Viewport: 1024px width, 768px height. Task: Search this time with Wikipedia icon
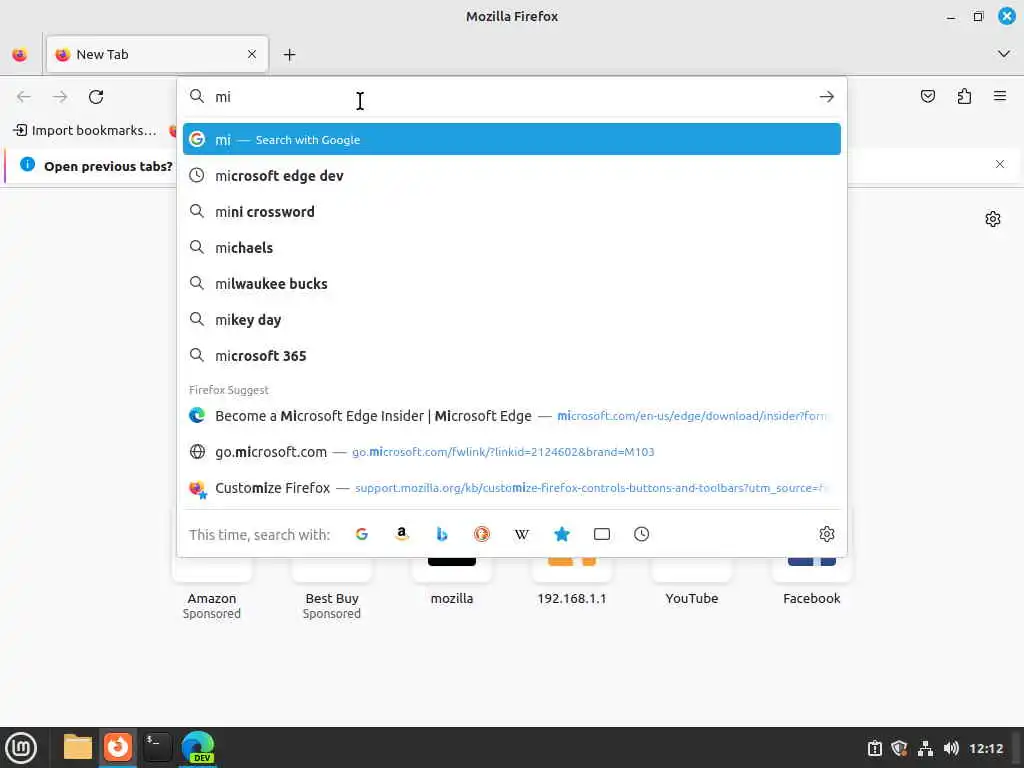521,534
